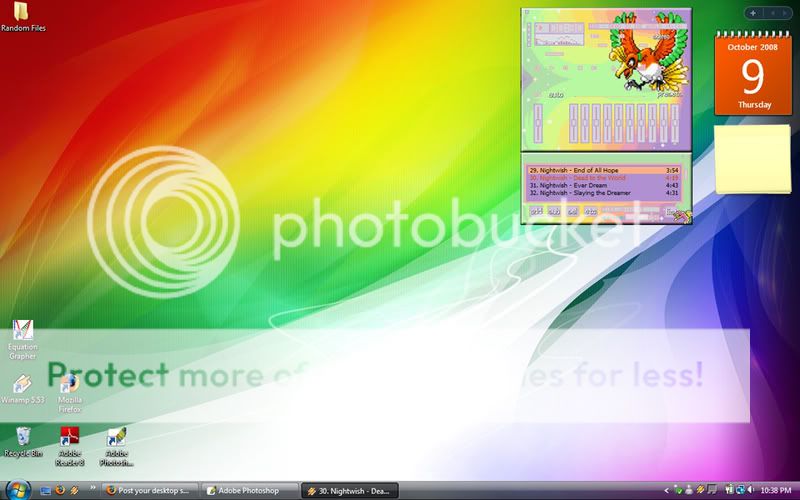Launch the Adobe Photoshop desktop shortcut

(x=116, y=447)
